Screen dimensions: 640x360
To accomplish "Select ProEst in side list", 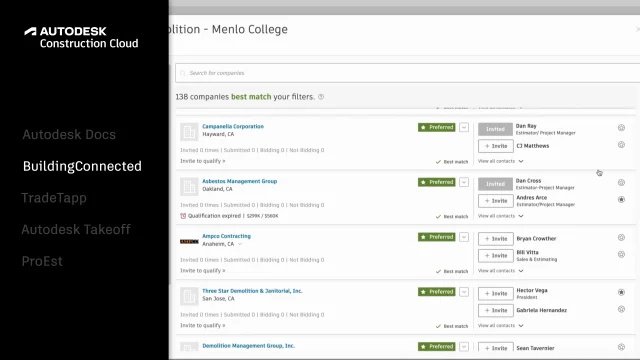I will (x=42, y=261).
